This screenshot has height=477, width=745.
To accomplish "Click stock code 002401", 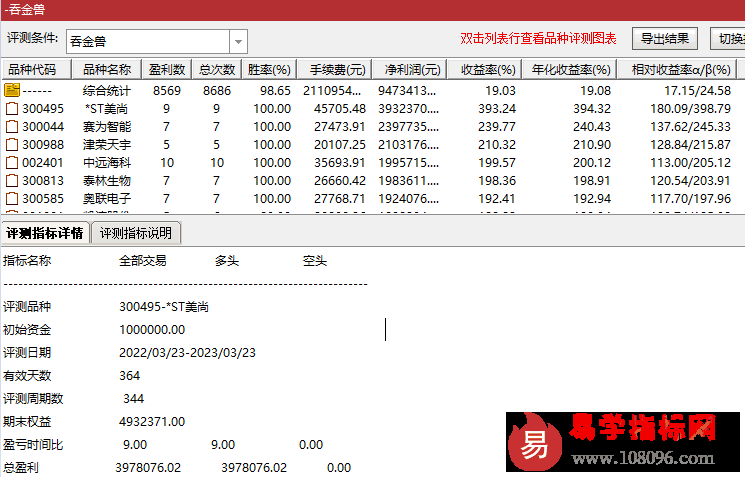I will pos(43,163).
